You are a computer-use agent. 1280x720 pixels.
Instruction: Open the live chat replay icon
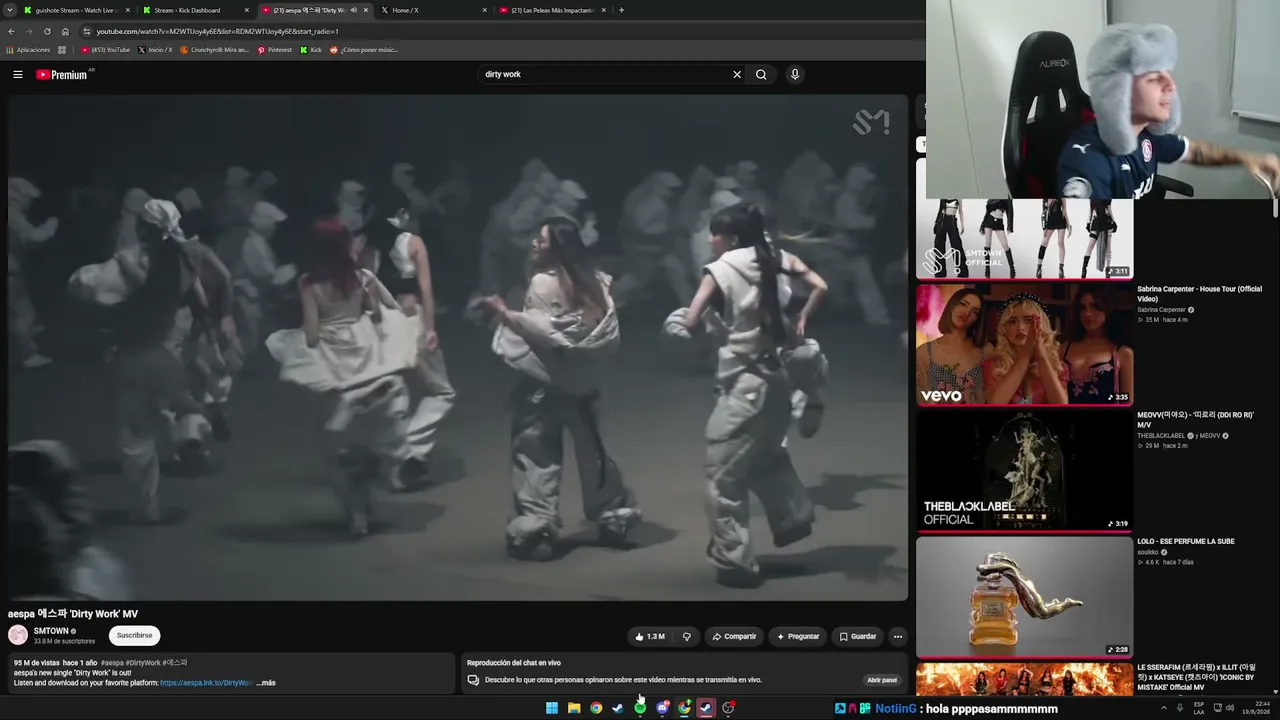tap(473, 680)
